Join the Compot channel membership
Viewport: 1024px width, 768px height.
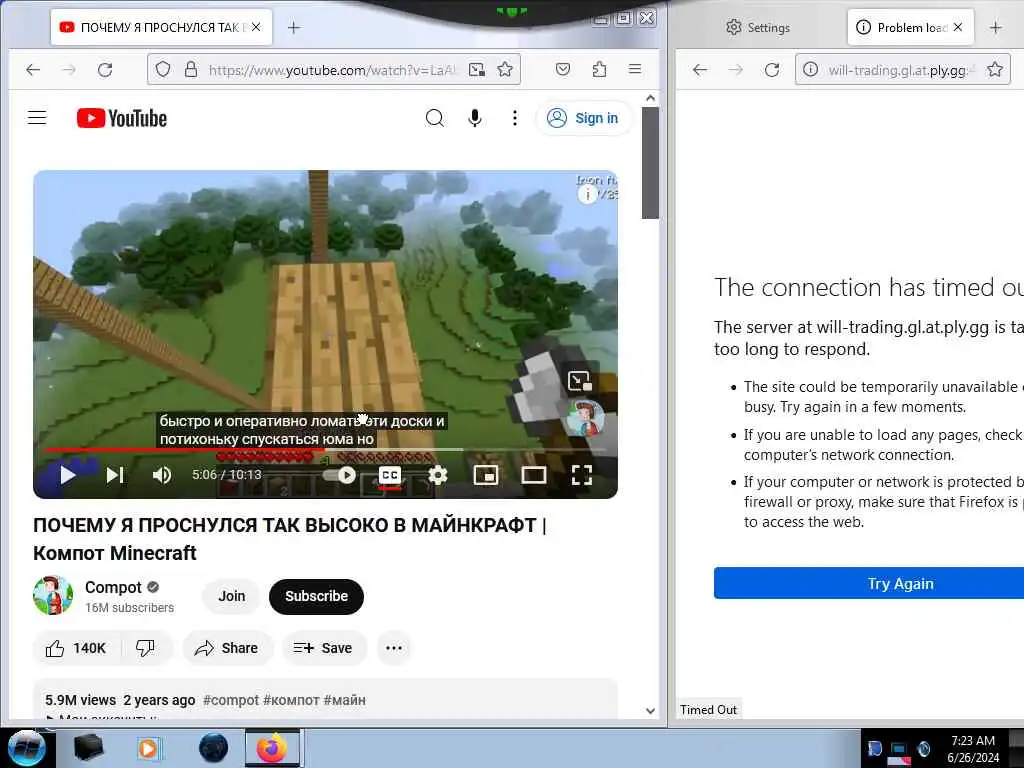pos(232,596)
